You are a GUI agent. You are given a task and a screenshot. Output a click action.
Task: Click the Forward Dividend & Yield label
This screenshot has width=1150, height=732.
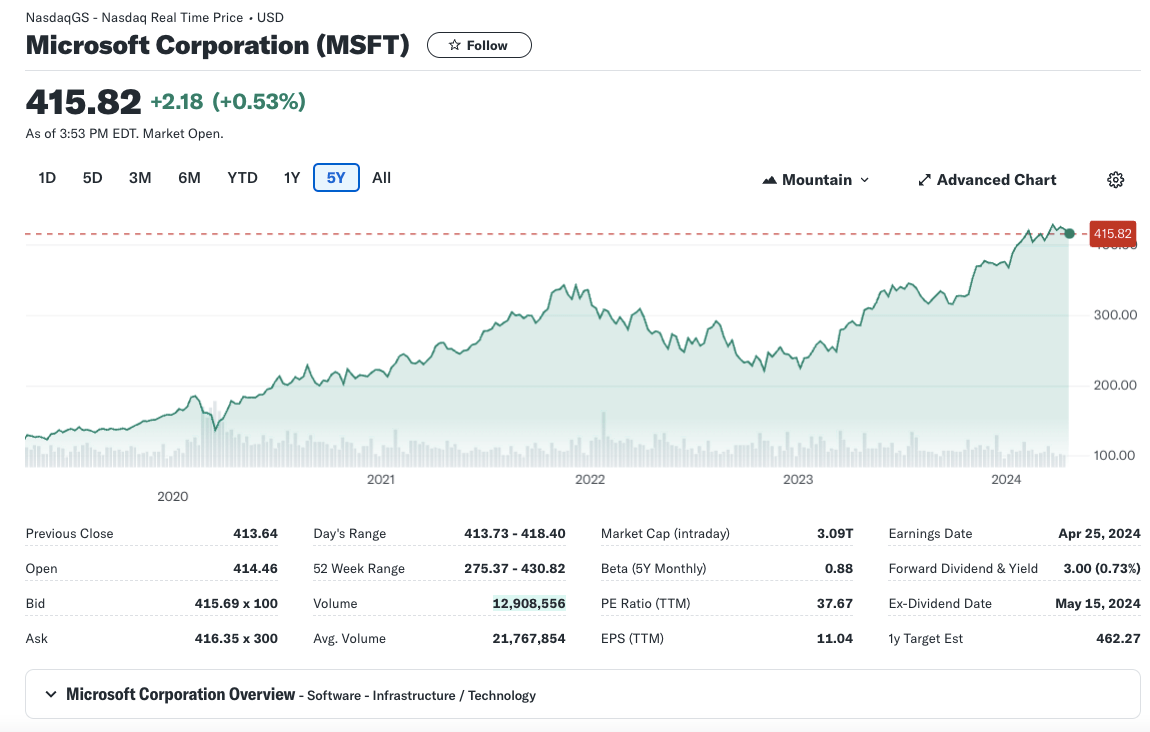[x=963, y=568]
